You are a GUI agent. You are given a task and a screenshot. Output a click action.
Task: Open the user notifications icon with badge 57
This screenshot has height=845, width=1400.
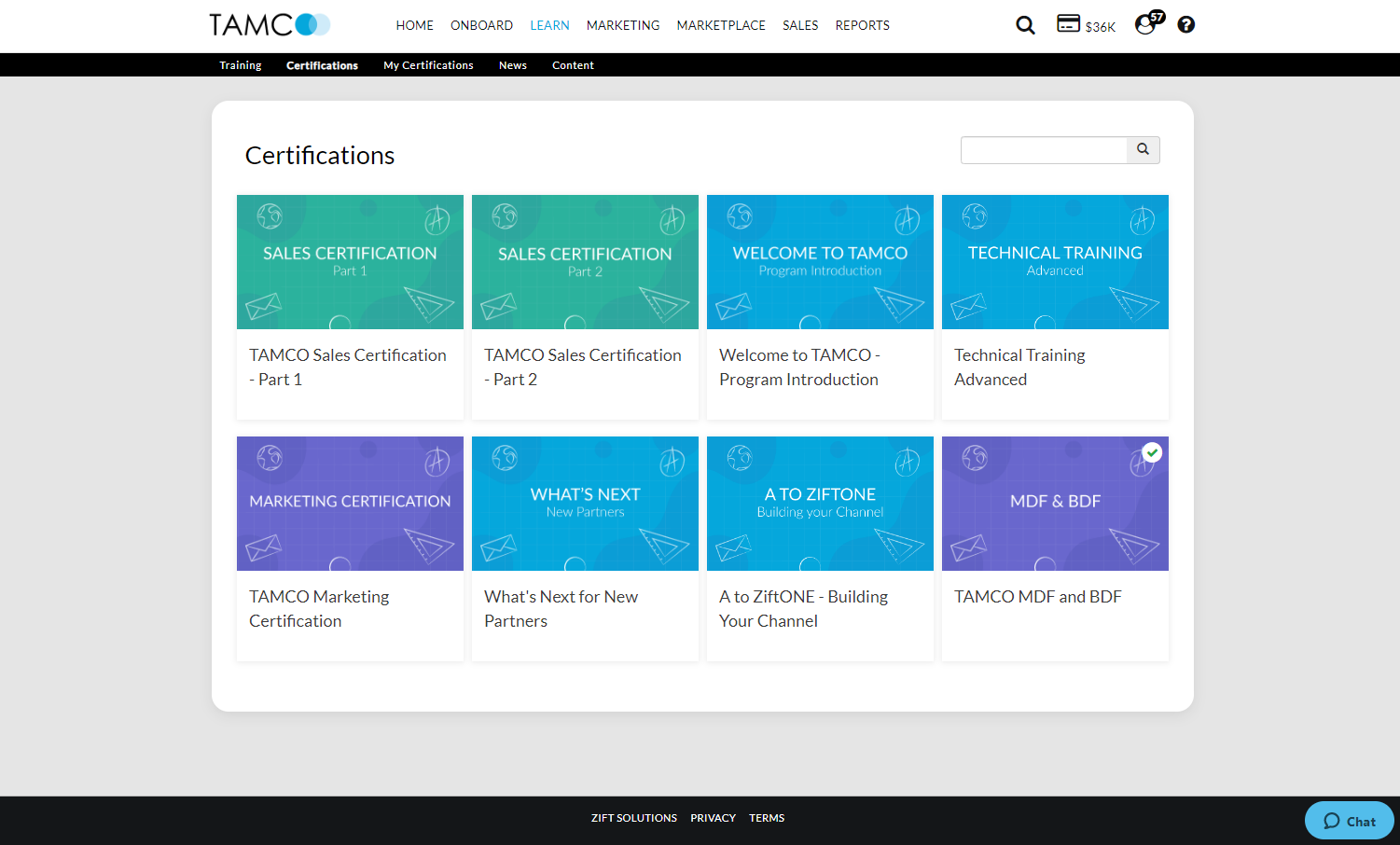pyautogui.click(x=1149, y=23)
